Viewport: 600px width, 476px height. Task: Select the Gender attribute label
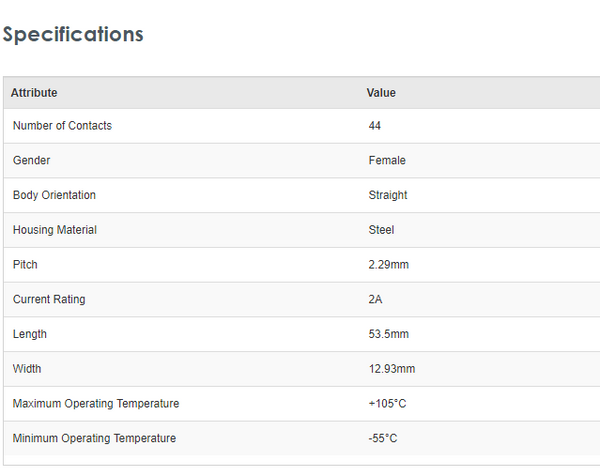(x=31, y=160)
